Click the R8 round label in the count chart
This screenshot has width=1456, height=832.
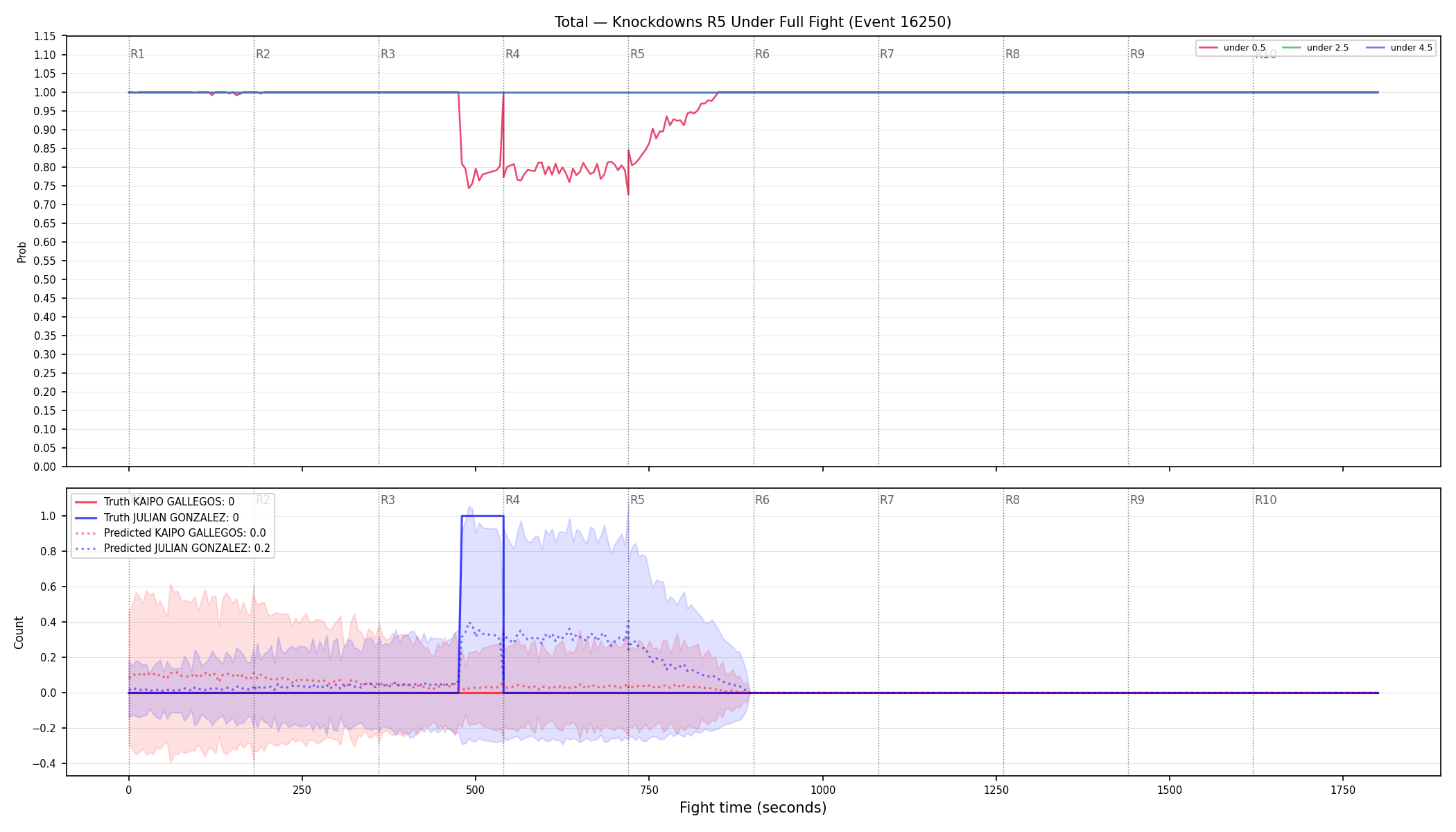point(1012,500)
